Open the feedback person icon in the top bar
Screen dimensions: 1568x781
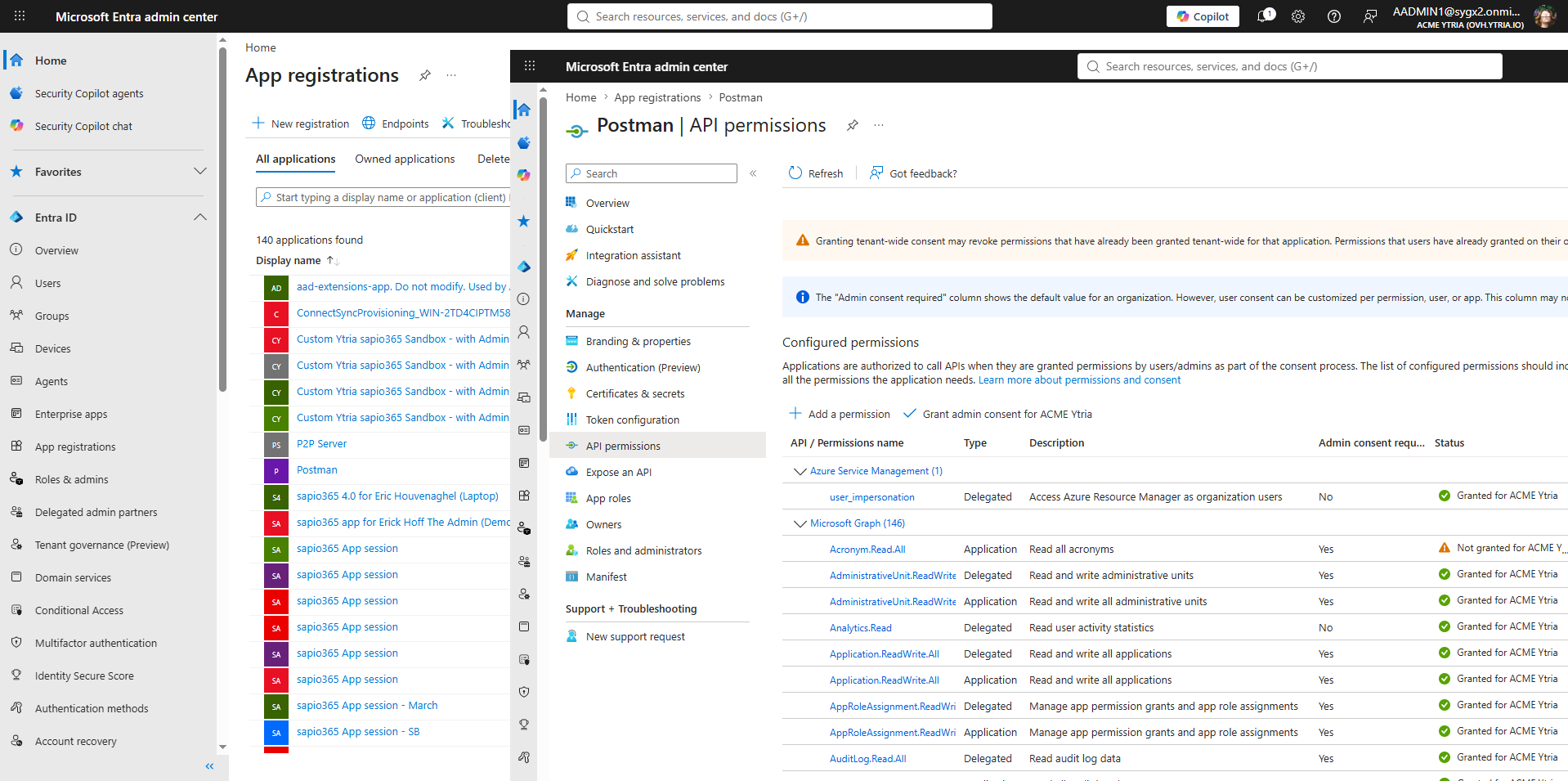pyautogui.click(x=1370, y=16)
